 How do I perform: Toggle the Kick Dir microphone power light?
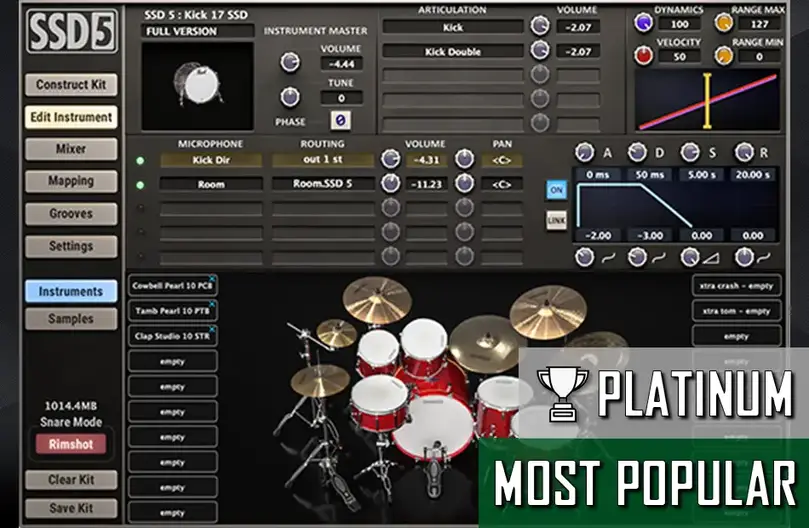click(x=140, y=161)
